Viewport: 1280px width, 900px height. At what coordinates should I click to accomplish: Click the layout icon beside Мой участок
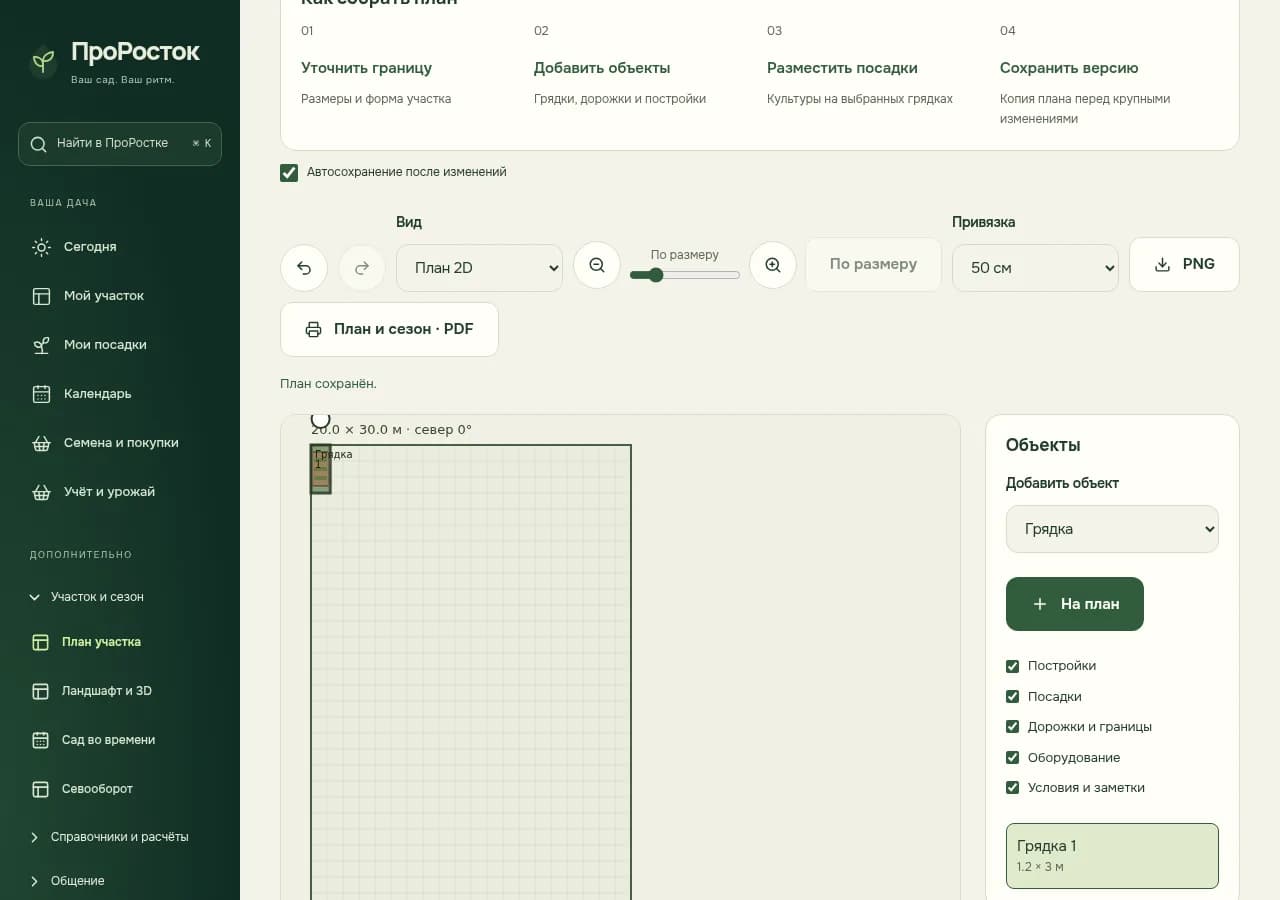click(x=41, y=296)
